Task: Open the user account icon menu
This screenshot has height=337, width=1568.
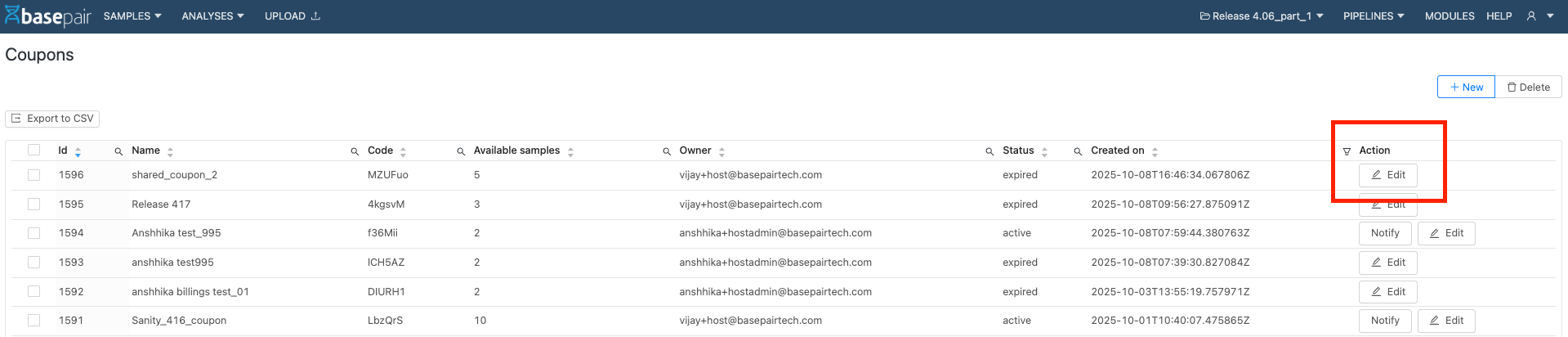Action: (x=1531, y=16)
